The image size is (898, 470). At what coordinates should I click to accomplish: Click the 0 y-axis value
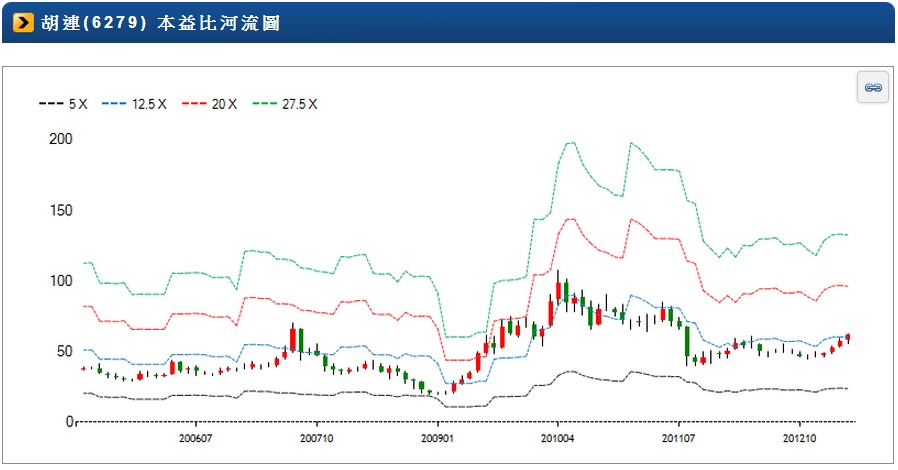pos(69,422)
